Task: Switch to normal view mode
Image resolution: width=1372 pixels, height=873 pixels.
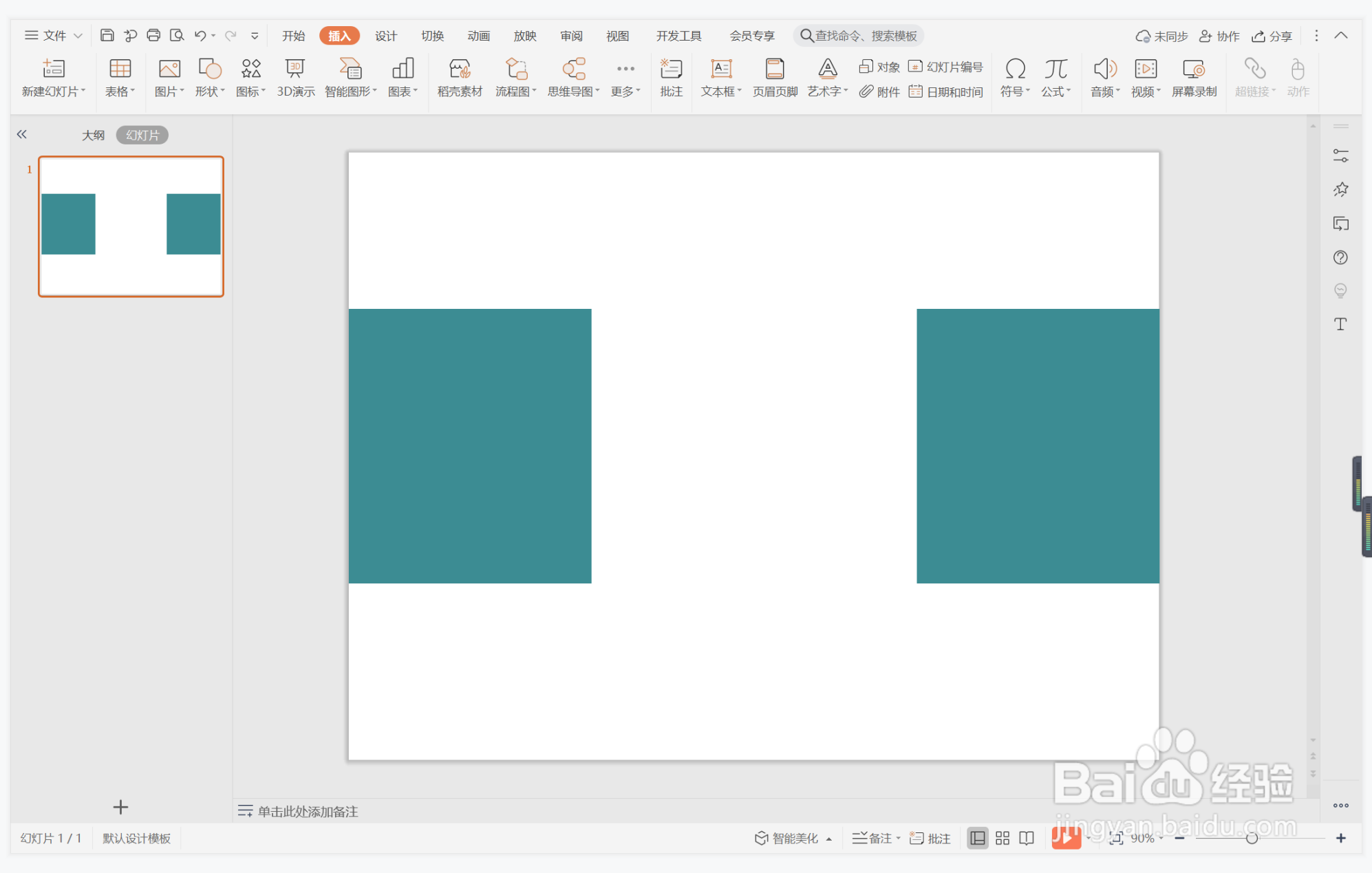Action: click(977, 838)
